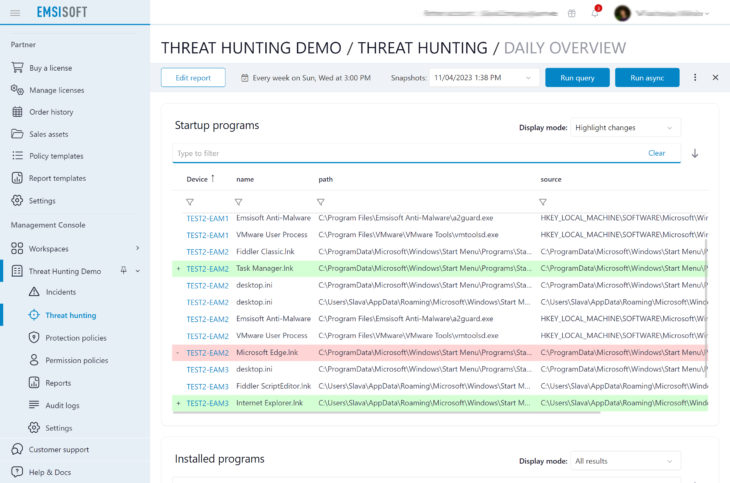
Task: Open filter for path column
Action: pyautogui.click(x=320, y=202)
